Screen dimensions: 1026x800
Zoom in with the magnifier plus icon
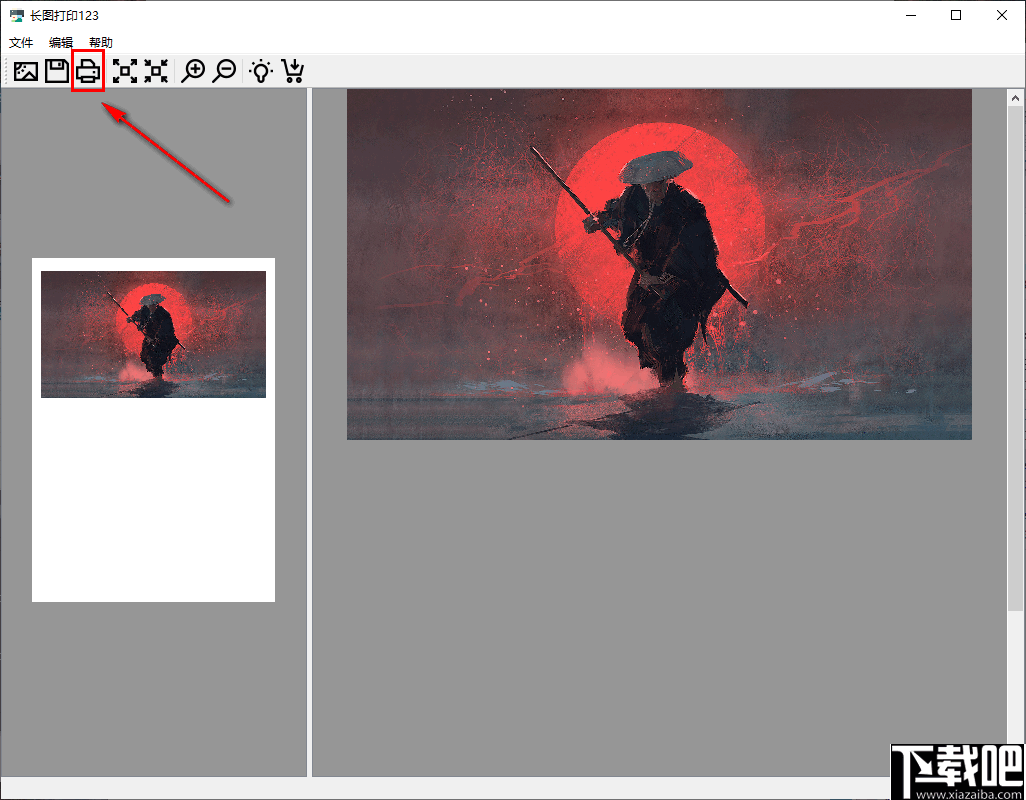click(x=193, y=71)
